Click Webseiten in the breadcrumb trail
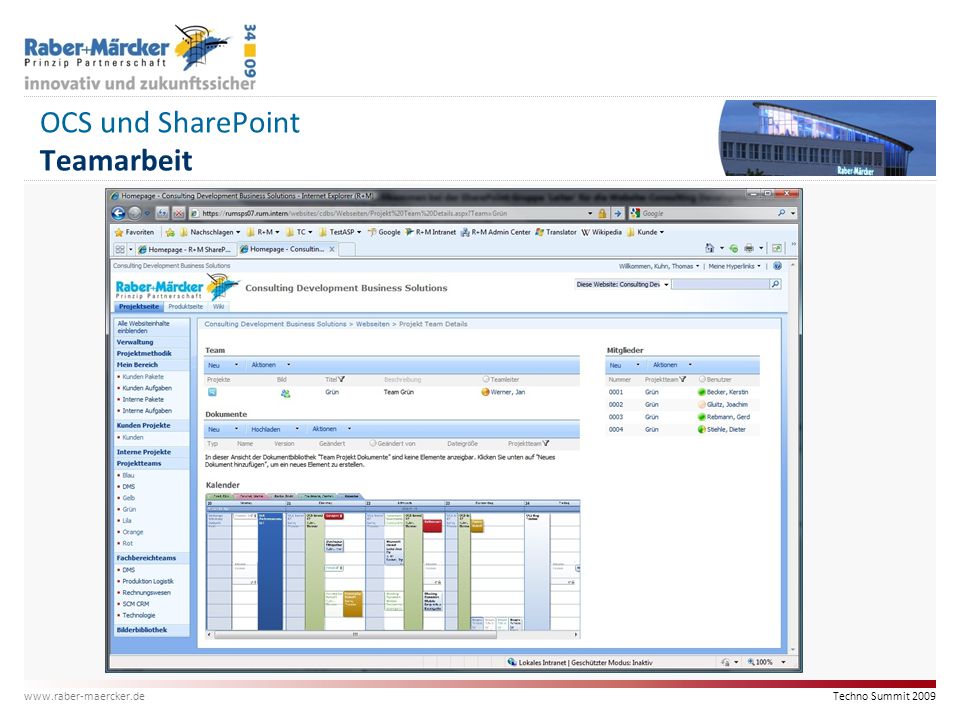This screenshot has width=960, height=720. click(372, 324)
